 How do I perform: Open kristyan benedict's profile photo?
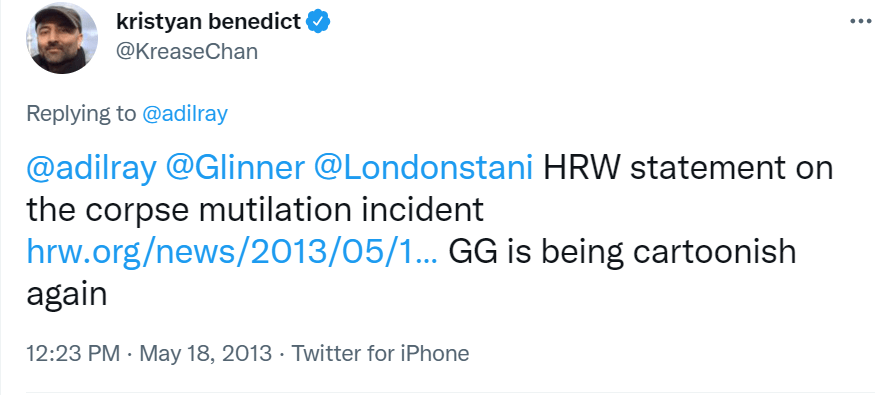click(x=61, y=38)
